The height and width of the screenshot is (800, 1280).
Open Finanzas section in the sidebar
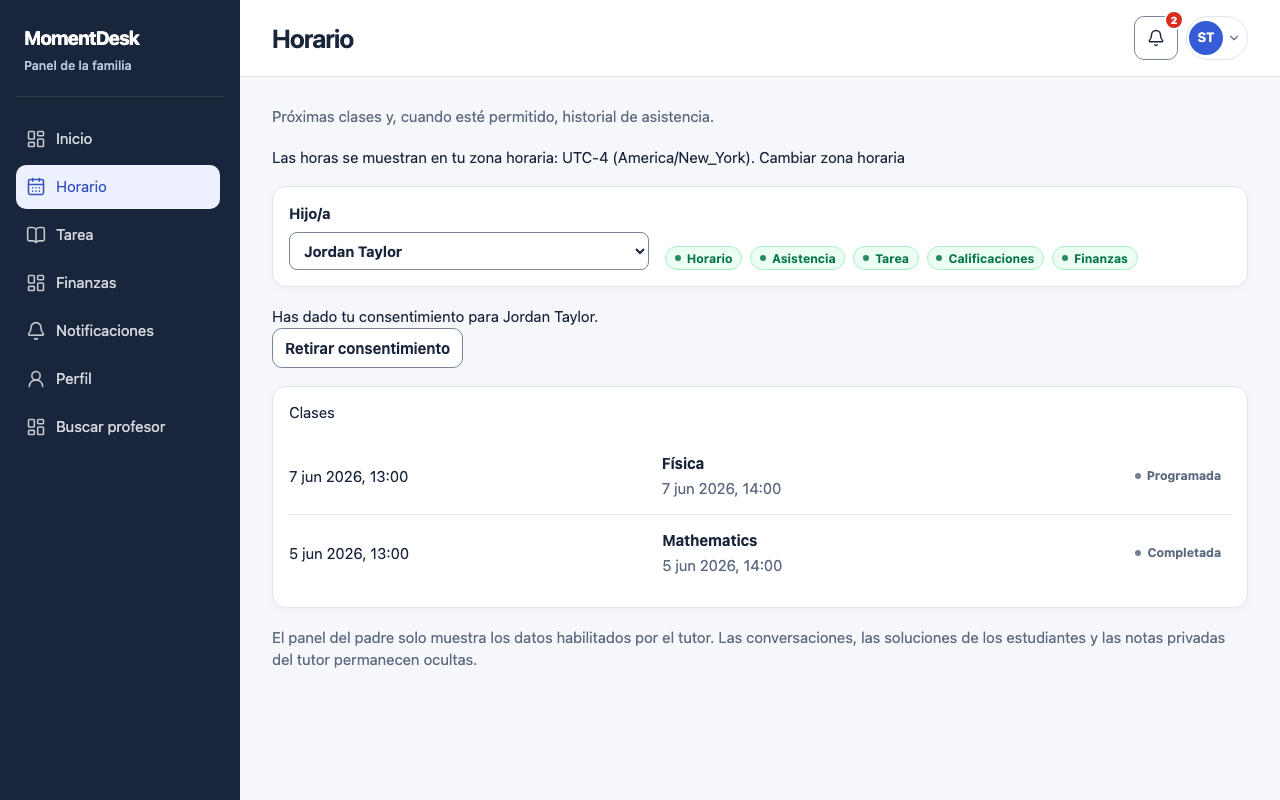[118, 283]
